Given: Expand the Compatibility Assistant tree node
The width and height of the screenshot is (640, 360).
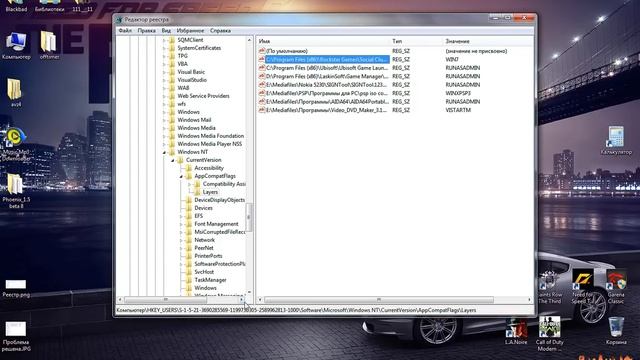Looking at the screenshot, I should pyautogui.click(x=189, y=184).
